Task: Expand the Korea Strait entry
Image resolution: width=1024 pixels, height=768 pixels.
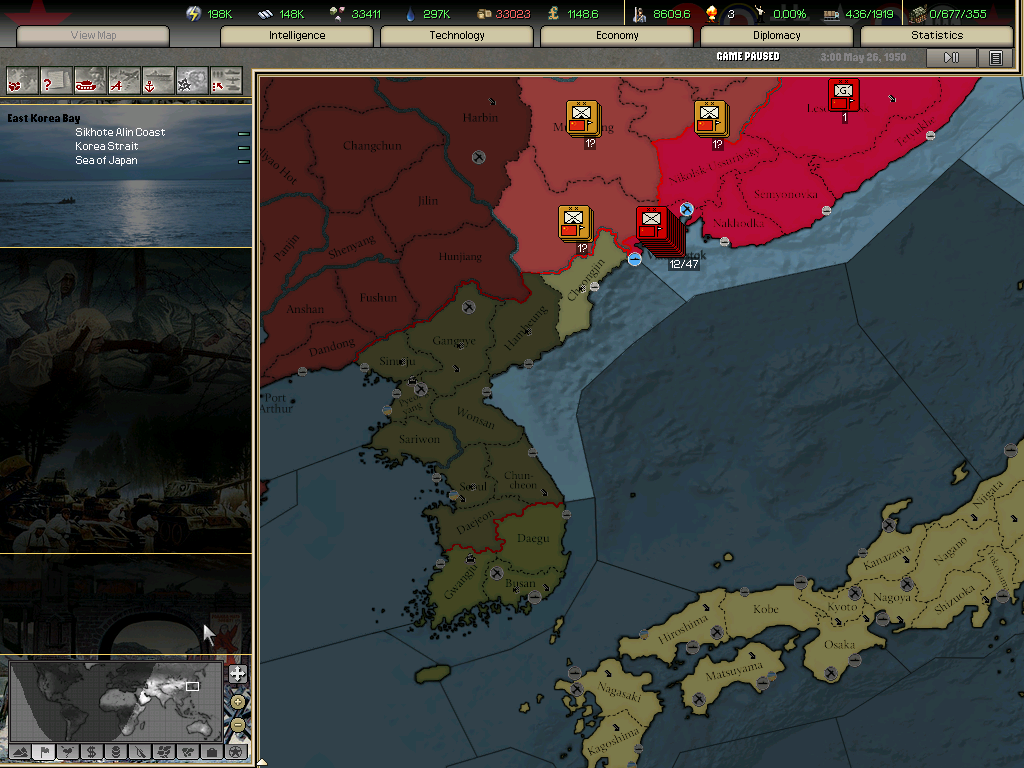Action: 243,147
